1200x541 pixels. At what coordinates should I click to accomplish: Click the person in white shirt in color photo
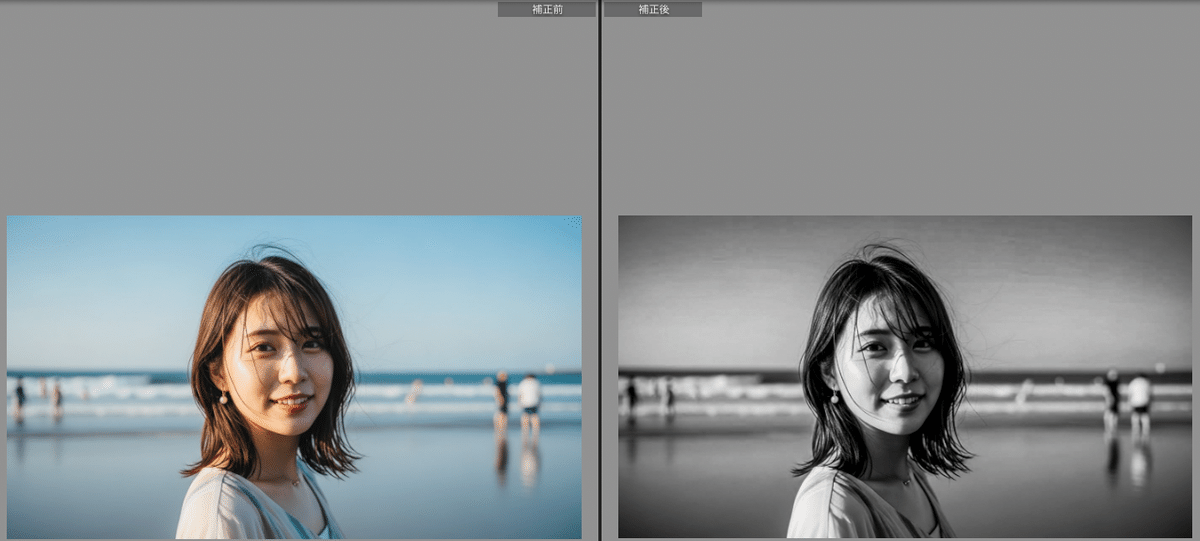tap(529, 395)
